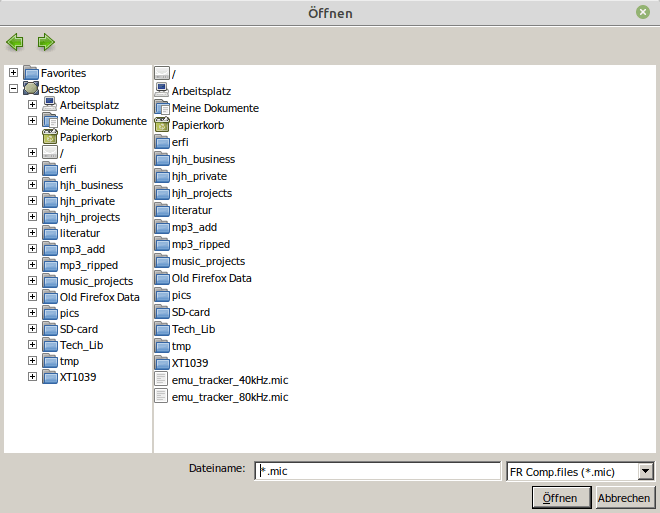This screenshot has width=660, height=513.
Task: Select mp3_ripped in the file list
Action: (x=201, y=244)
